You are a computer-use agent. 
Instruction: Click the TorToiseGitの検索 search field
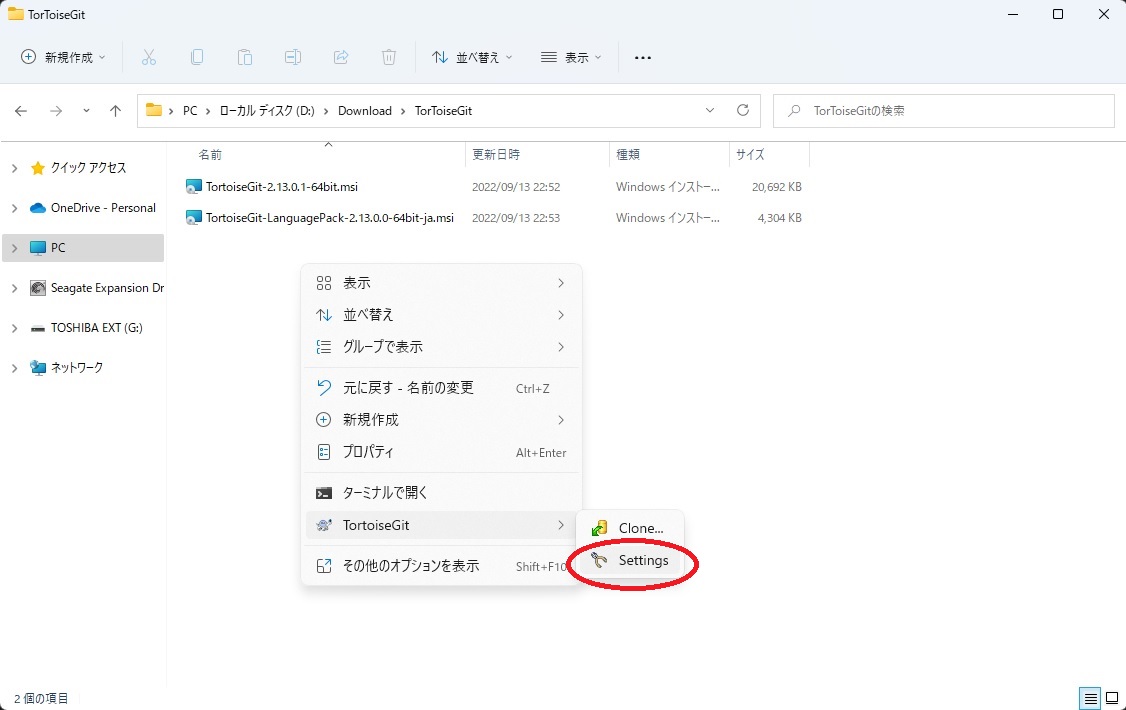944,111
